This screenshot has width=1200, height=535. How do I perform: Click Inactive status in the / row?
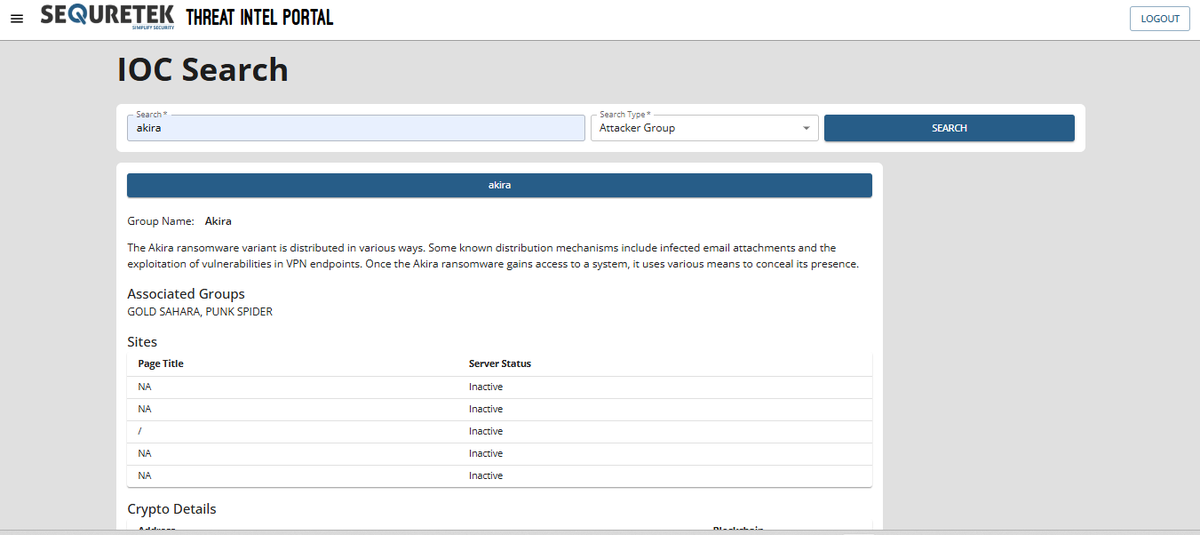click(486, 431)
